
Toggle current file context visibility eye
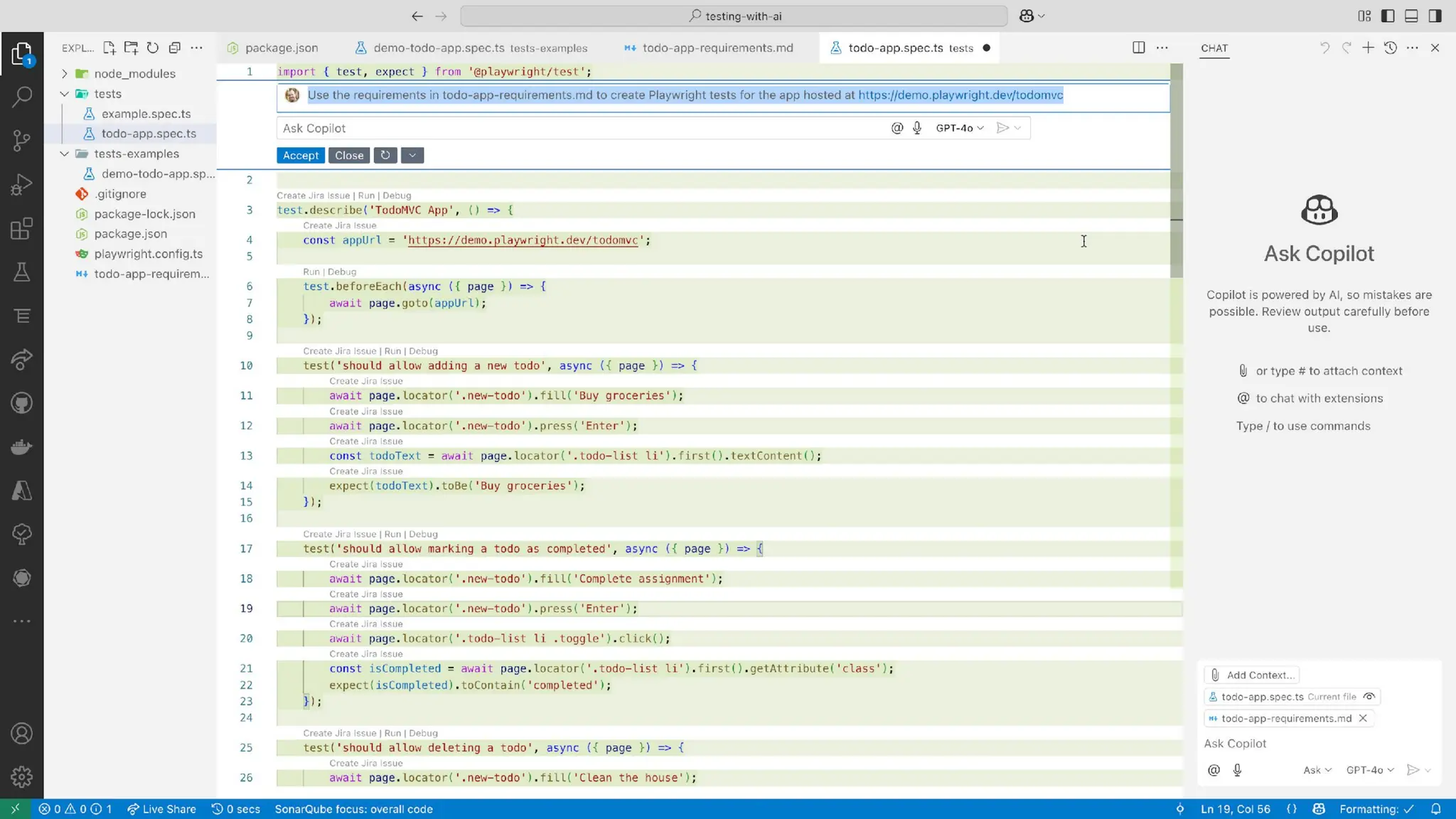point(1369,697)
